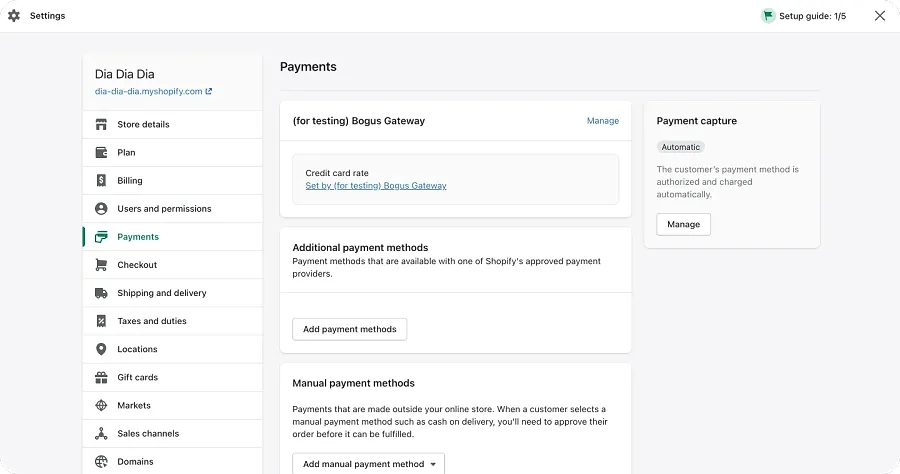The width and height of the screenshot is (900, 474).
Task: Click Manage button under Payment capture
Action: point(684,224)
